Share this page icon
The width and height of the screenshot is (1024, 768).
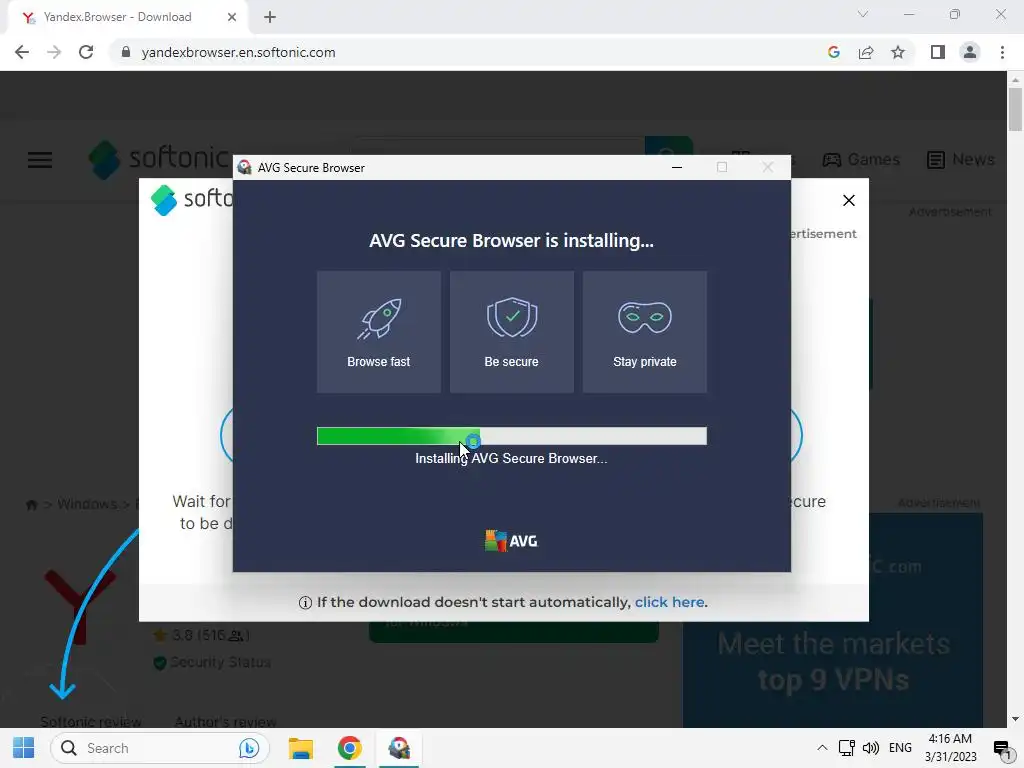pos(866,52)
